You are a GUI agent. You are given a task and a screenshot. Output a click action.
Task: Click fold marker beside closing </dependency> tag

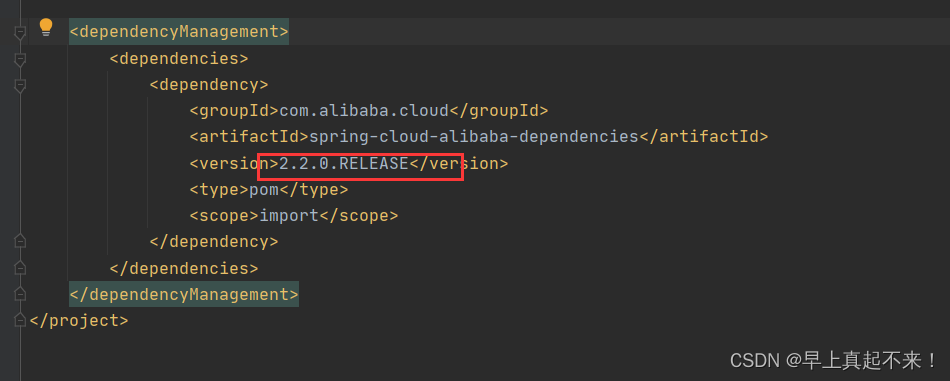pyautogui.click(x=20, y=241)
